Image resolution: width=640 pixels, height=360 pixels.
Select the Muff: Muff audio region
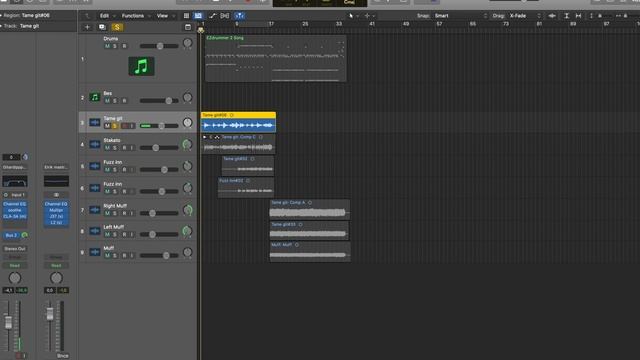click(310, 251)
